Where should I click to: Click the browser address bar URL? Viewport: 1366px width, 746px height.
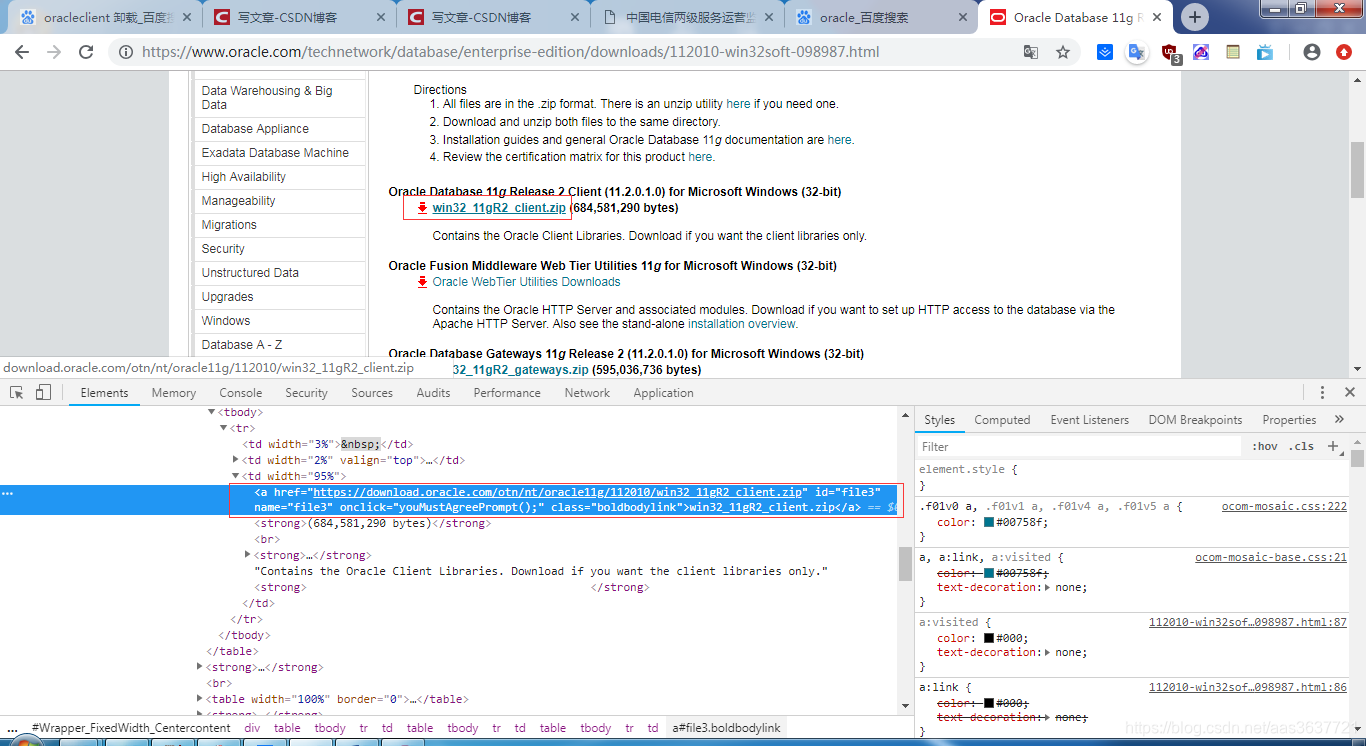510,52
